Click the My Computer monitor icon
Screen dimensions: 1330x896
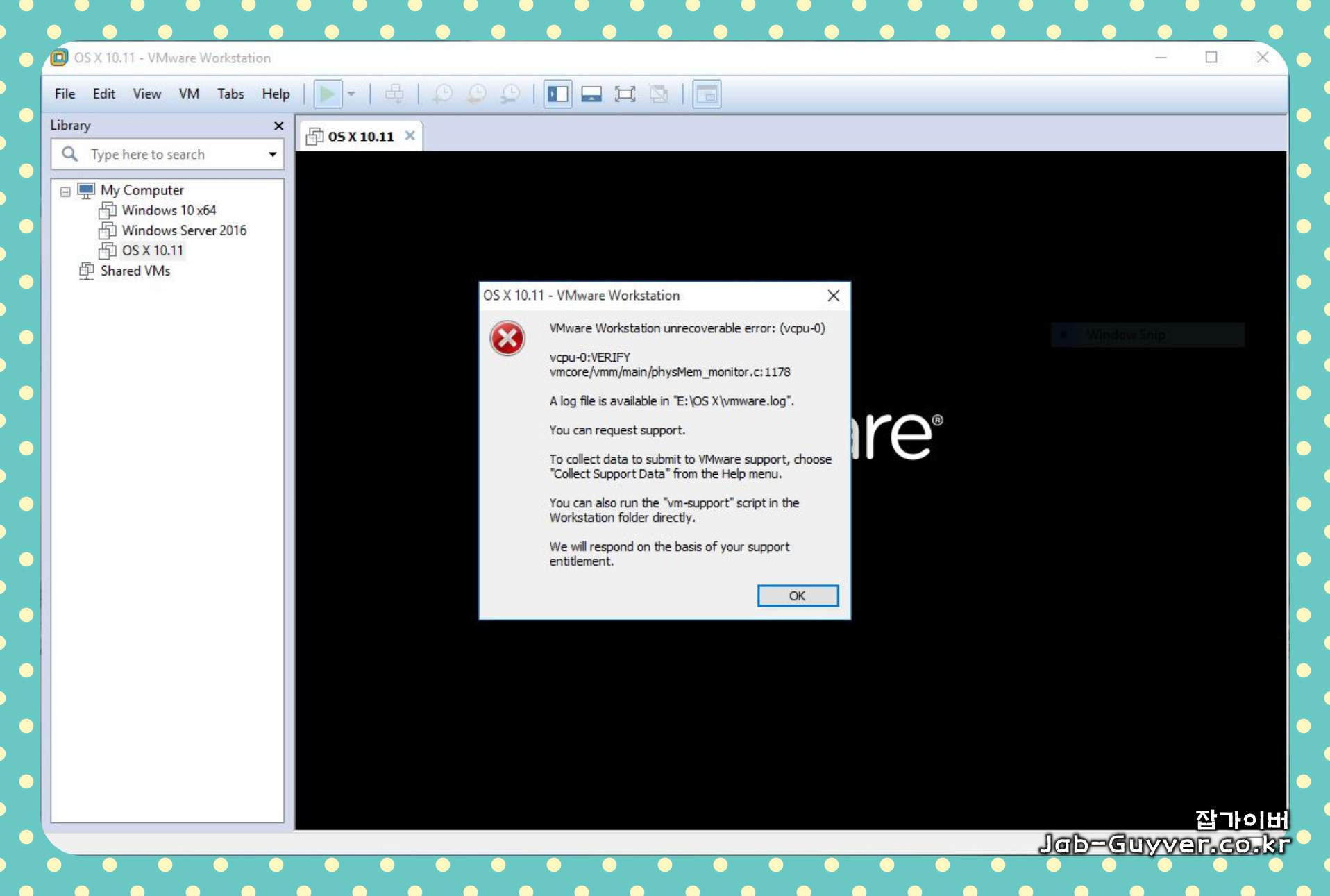click(86, 190)
